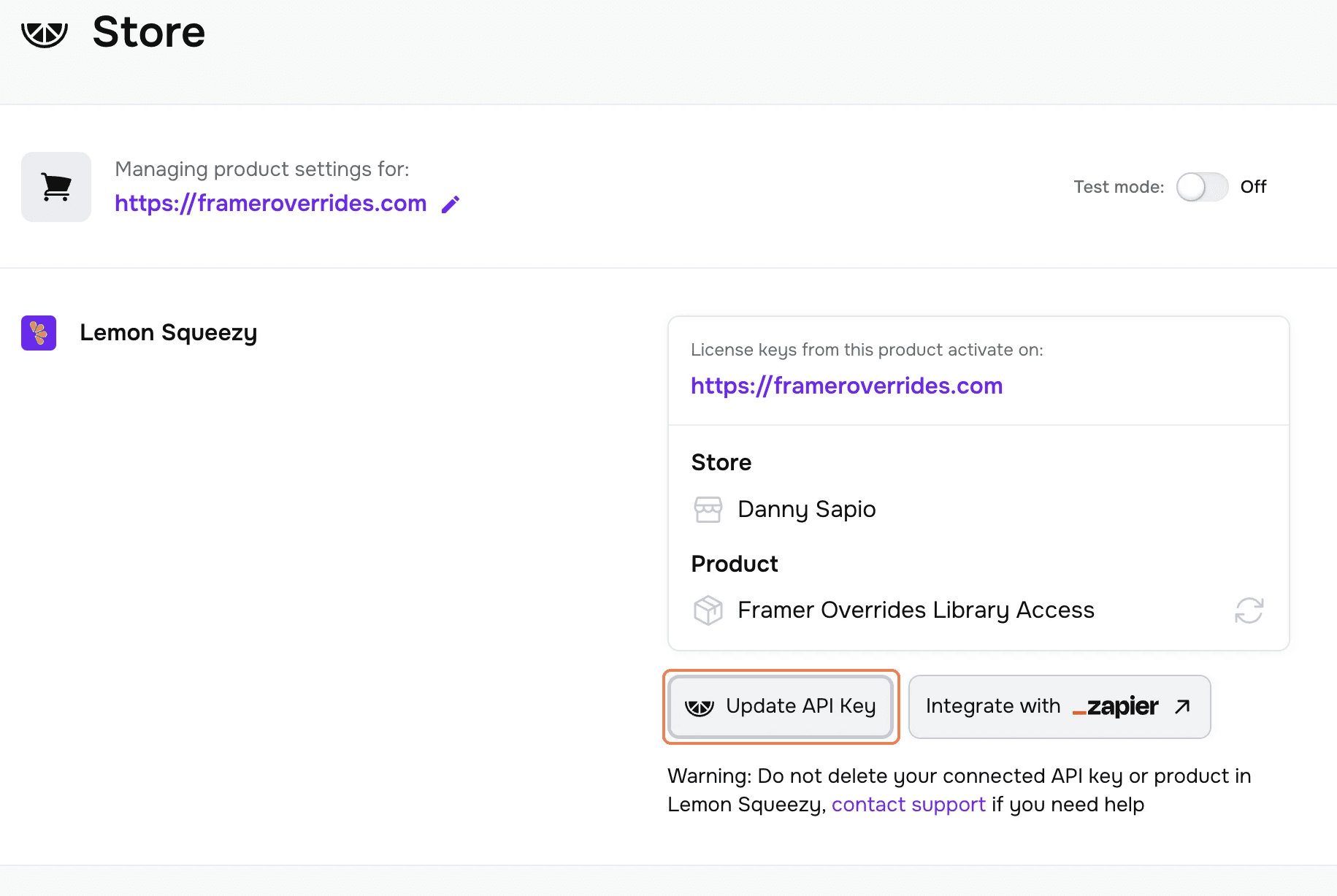Open the contact support link

(908, 804)
